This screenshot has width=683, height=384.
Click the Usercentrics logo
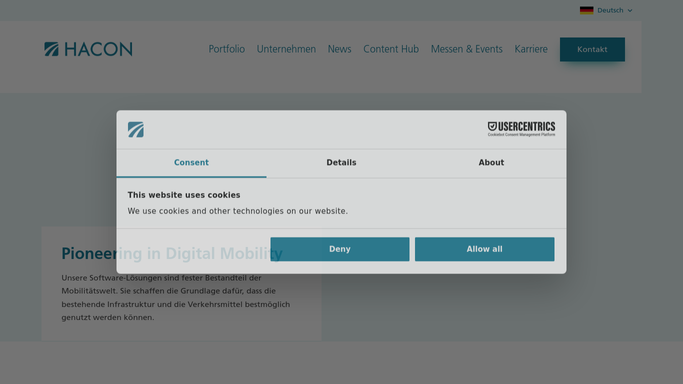coord(521,129)
